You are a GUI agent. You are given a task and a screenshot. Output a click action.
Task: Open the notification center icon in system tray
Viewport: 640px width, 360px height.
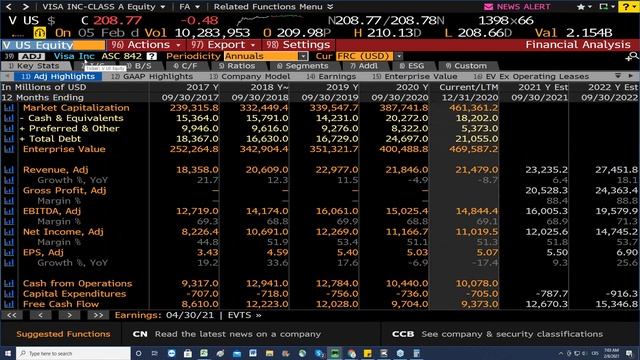point(629,353)
